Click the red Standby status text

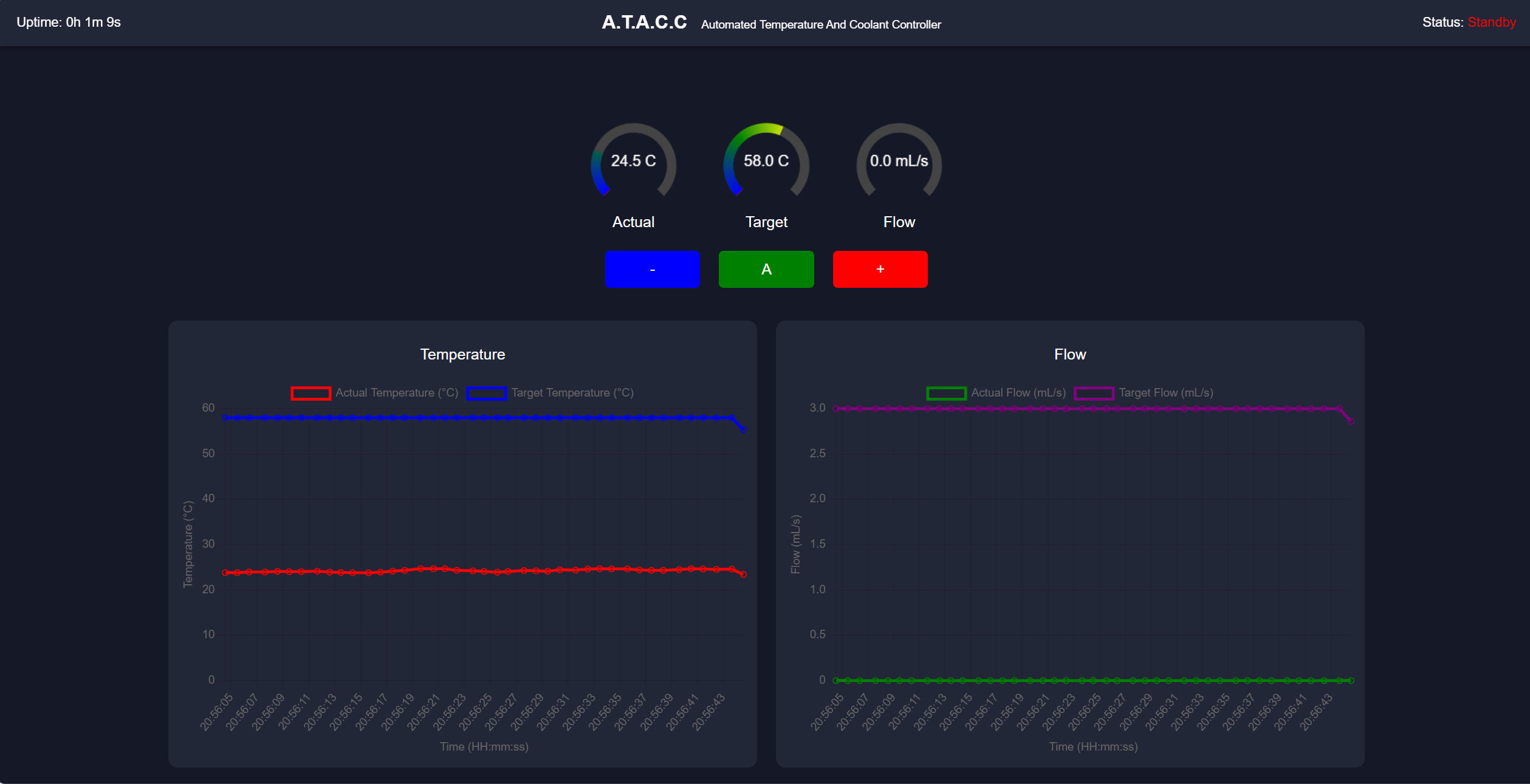(x=1491, y=22)
